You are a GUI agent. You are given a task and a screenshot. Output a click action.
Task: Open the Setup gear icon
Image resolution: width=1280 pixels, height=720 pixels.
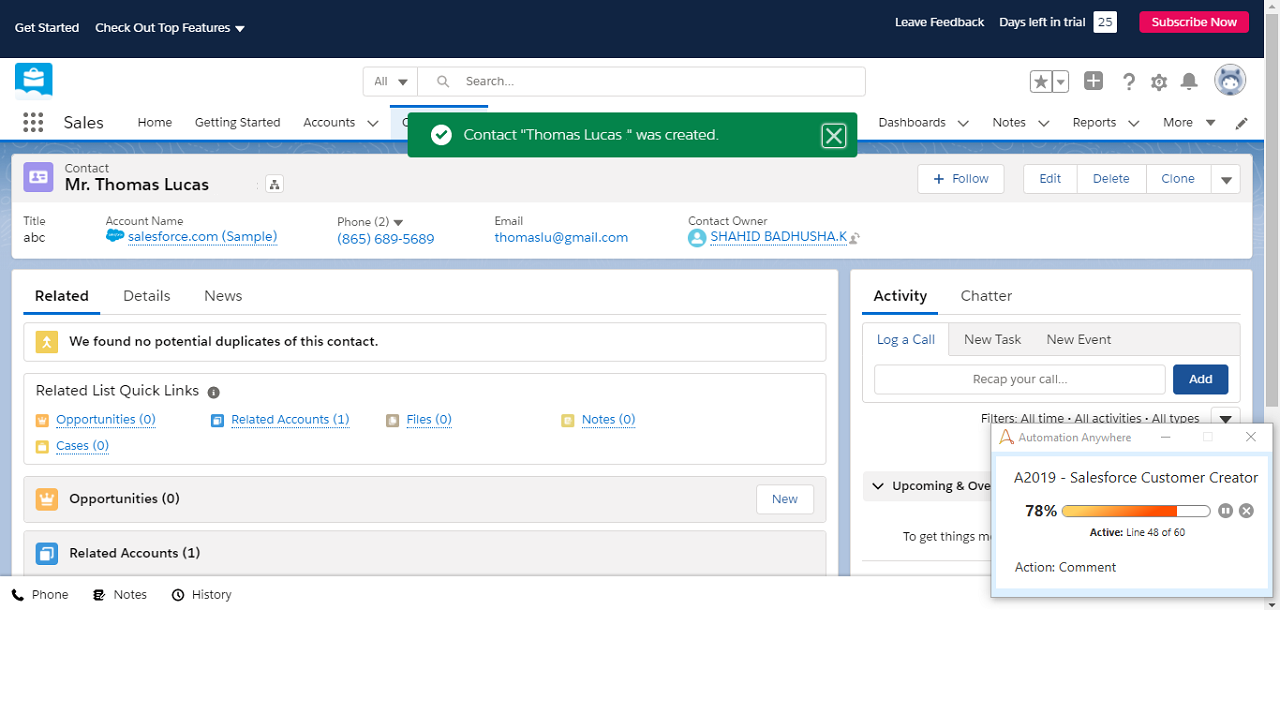[x=1159, y=82]
